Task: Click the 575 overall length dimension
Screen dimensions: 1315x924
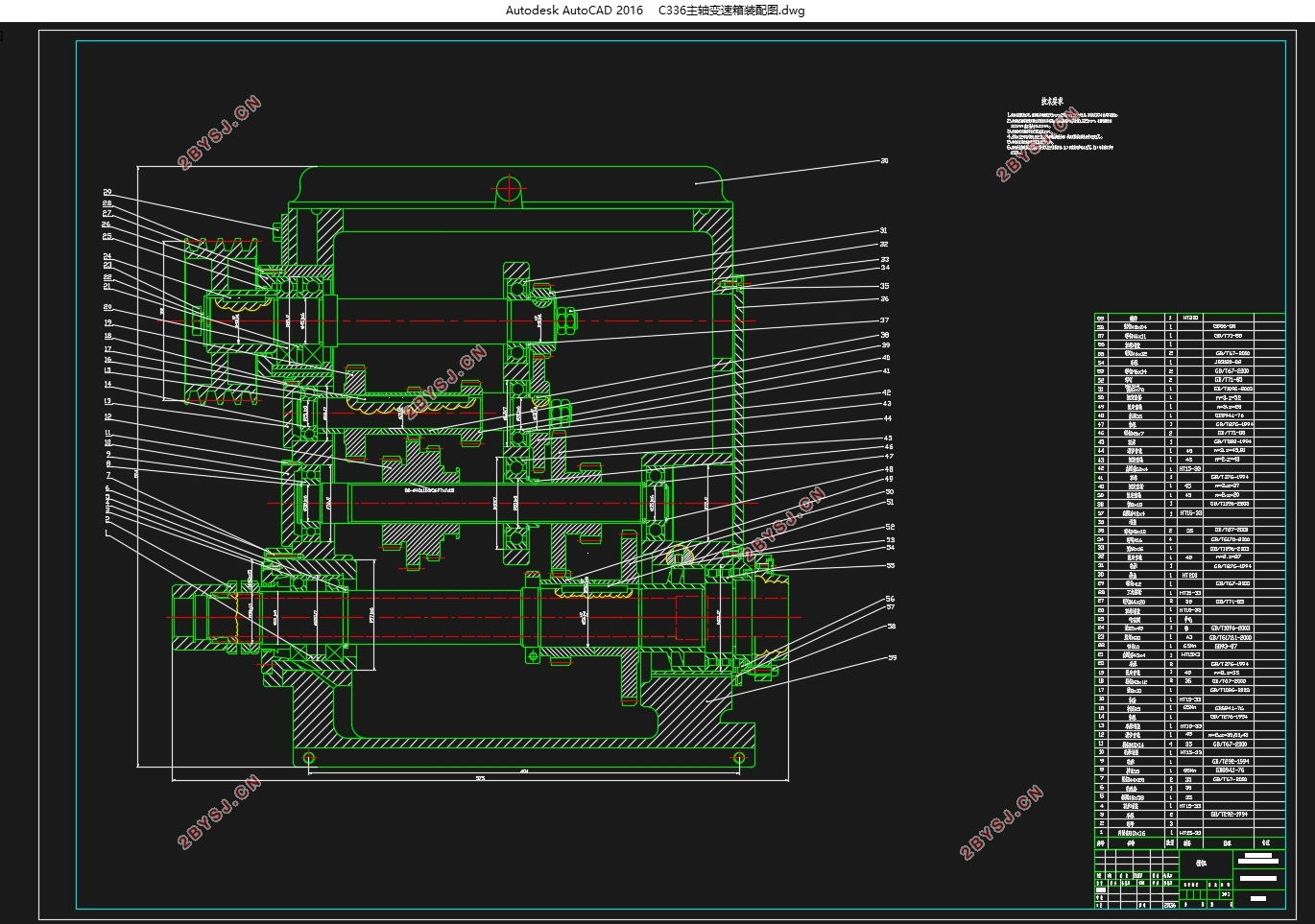Action: (480, 778)
